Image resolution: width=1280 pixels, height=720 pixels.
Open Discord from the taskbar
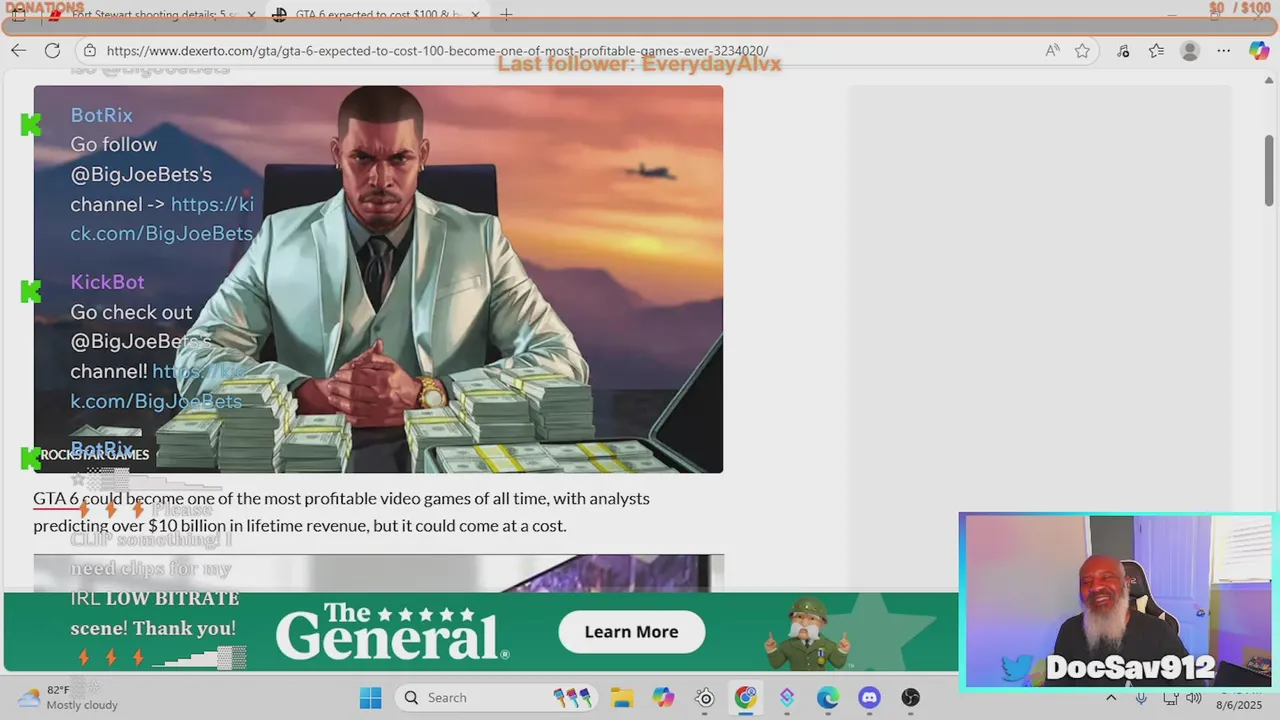[x=869, y=698]
